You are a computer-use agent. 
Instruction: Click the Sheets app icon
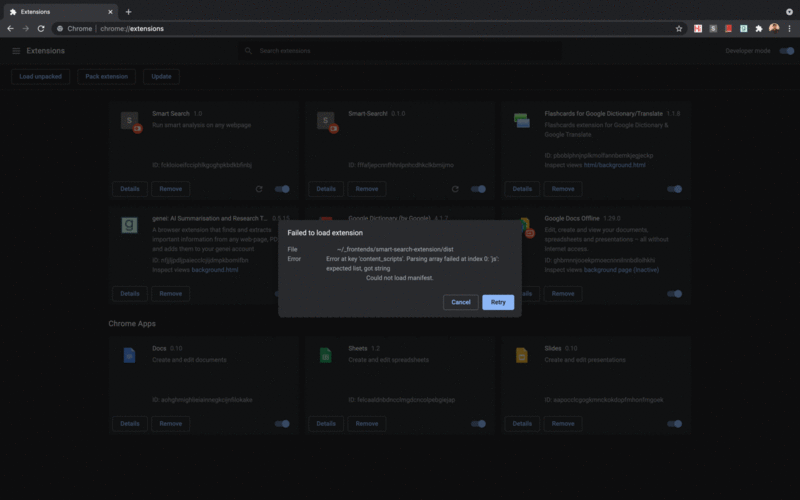(326, 355)
